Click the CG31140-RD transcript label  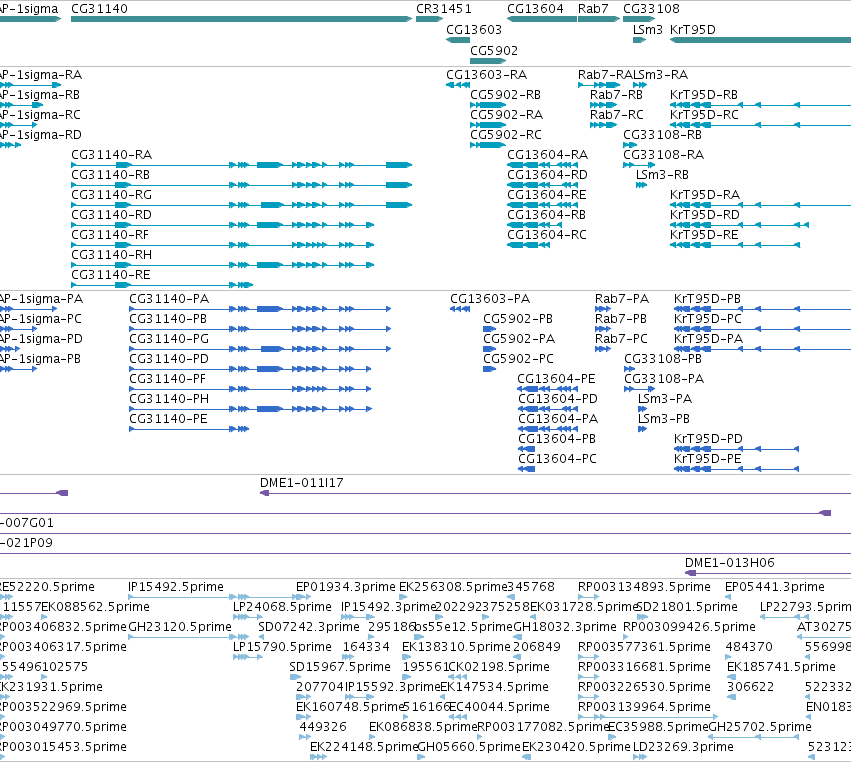111,215
